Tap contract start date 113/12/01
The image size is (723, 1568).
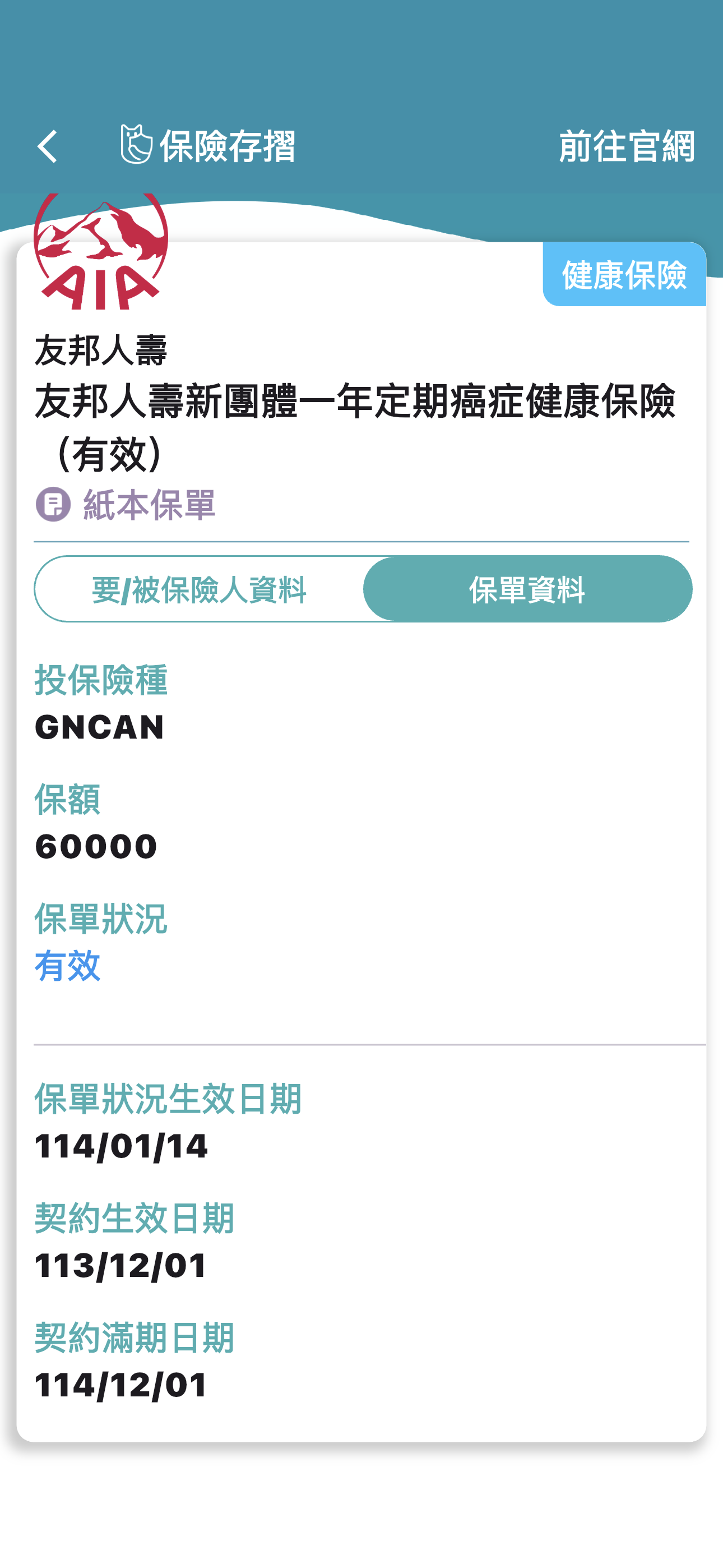(x=121, y=1266)
